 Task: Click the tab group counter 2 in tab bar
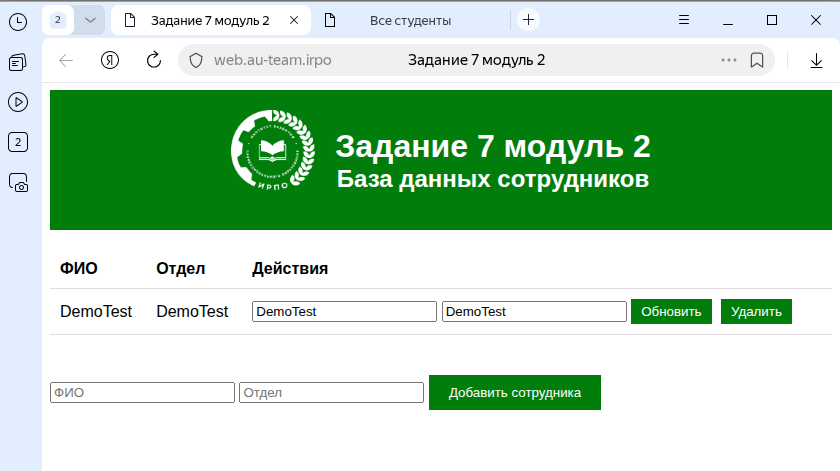pos(58,20)
